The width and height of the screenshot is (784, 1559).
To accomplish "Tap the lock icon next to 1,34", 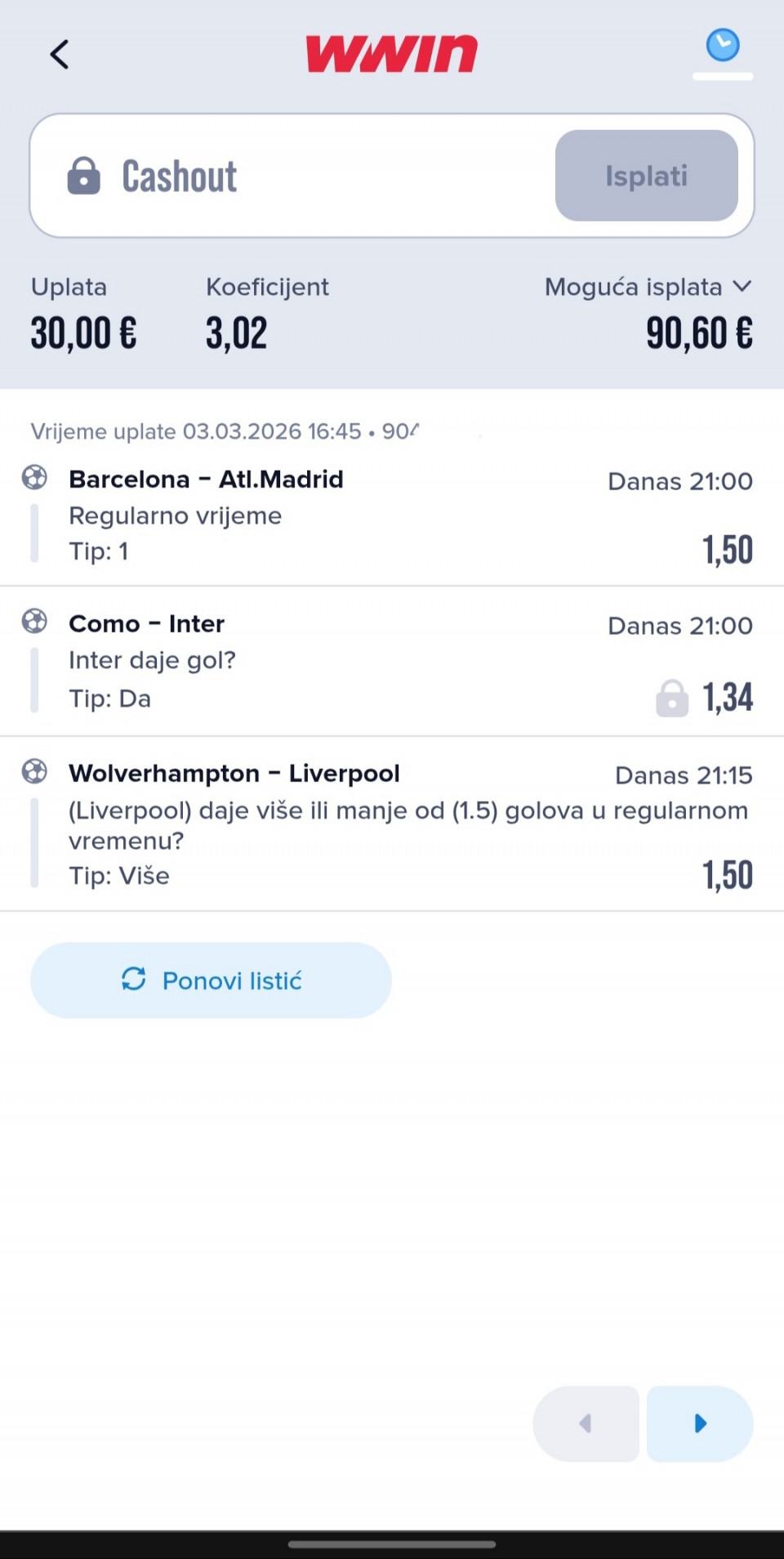I will [x=672, y=699].
